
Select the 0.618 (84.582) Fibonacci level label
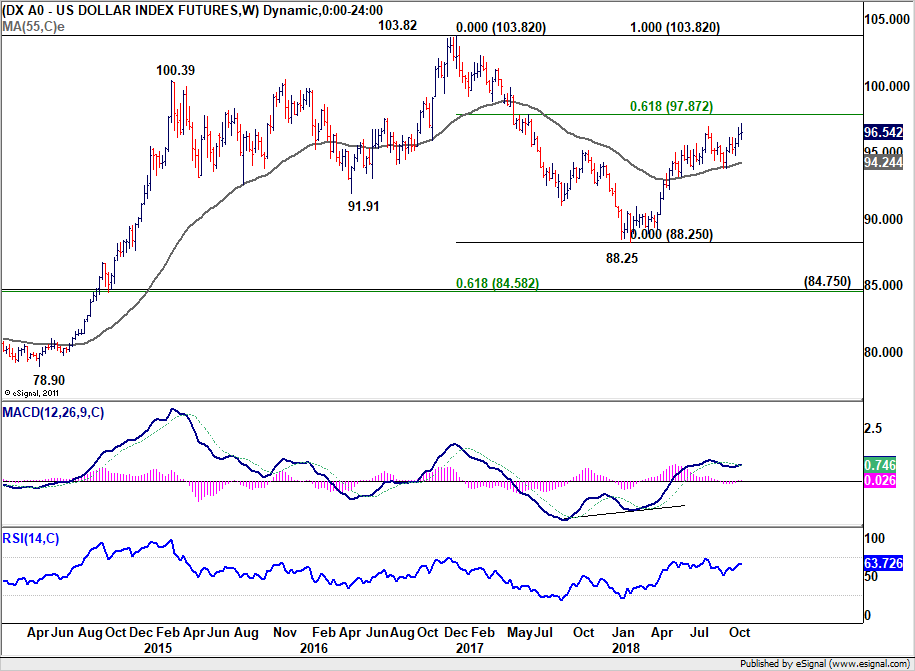(497, 283)
